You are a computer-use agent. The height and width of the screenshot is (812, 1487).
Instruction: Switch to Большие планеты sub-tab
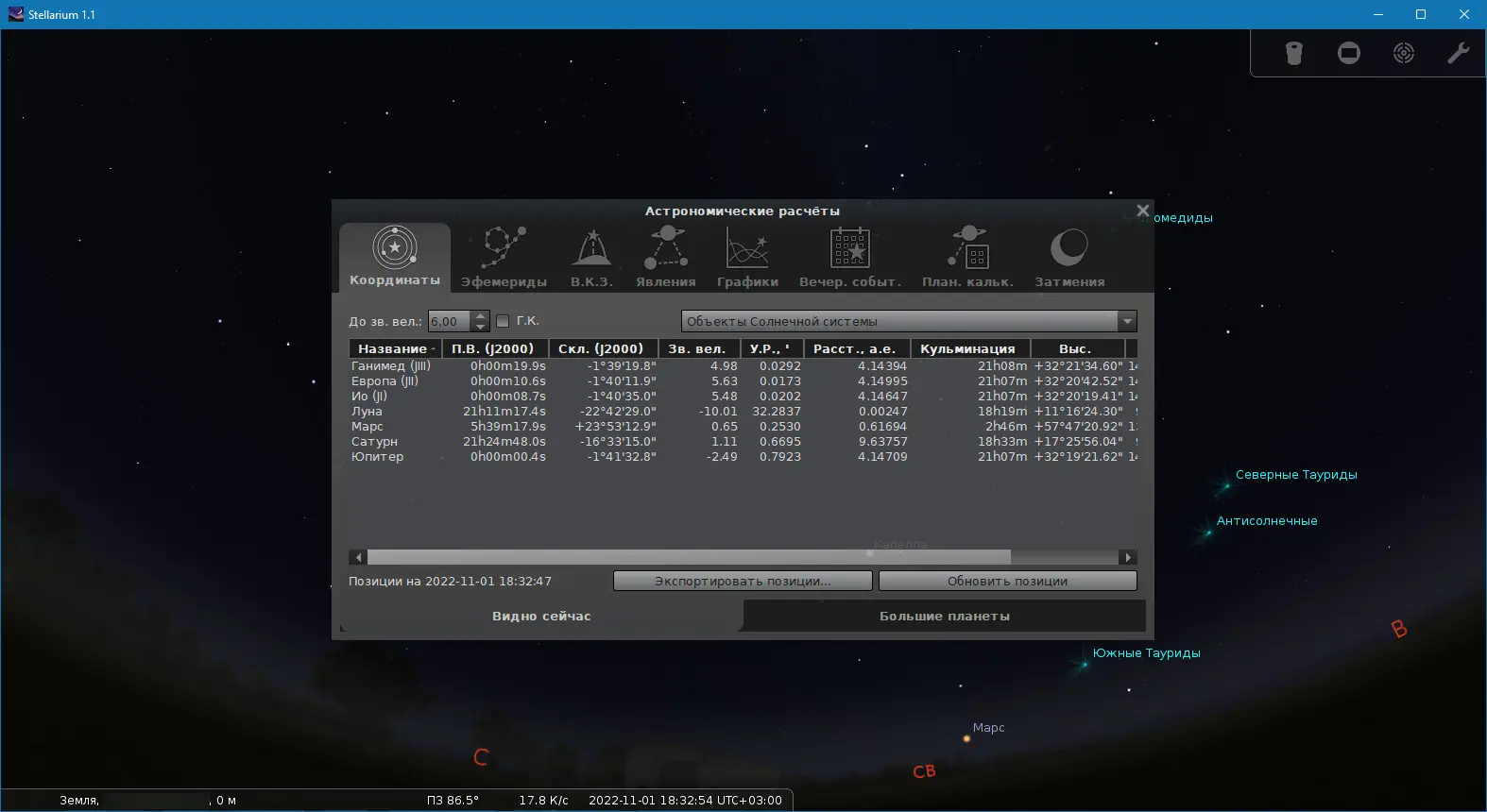click(945, 616)
